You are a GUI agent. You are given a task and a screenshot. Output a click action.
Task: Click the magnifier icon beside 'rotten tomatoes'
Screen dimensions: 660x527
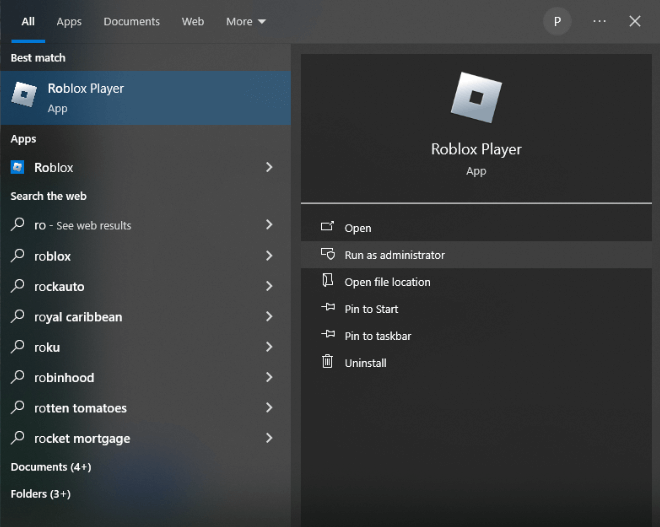coord(17,407)
